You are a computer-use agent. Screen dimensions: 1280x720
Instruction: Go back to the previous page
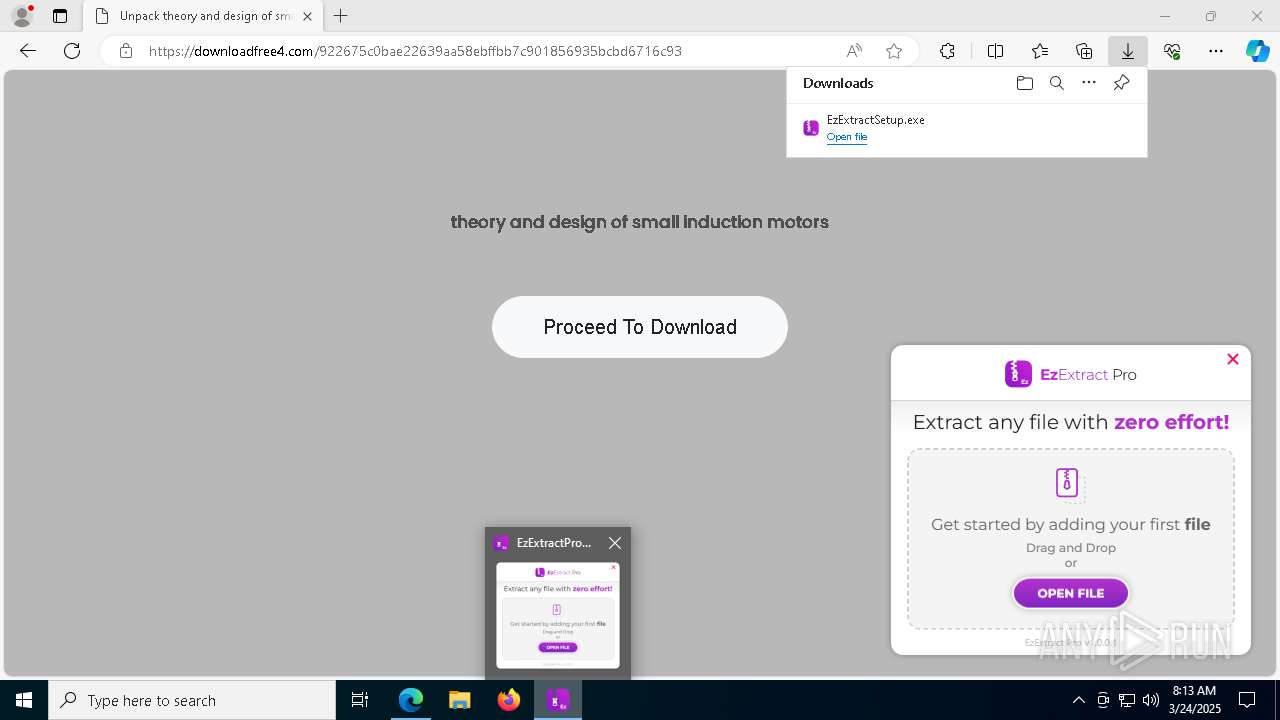[x=28, y=51]
